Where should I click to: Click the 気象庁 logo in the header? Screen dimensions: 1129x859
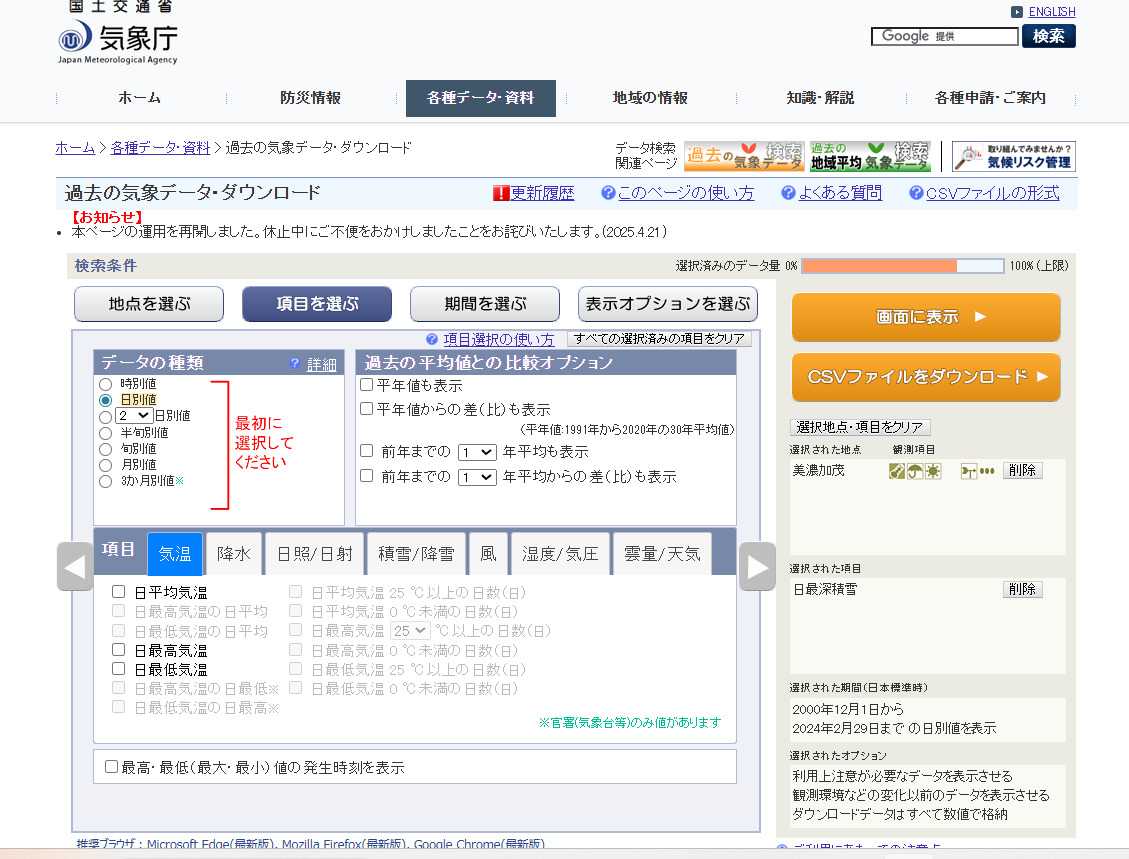(118, 41)
